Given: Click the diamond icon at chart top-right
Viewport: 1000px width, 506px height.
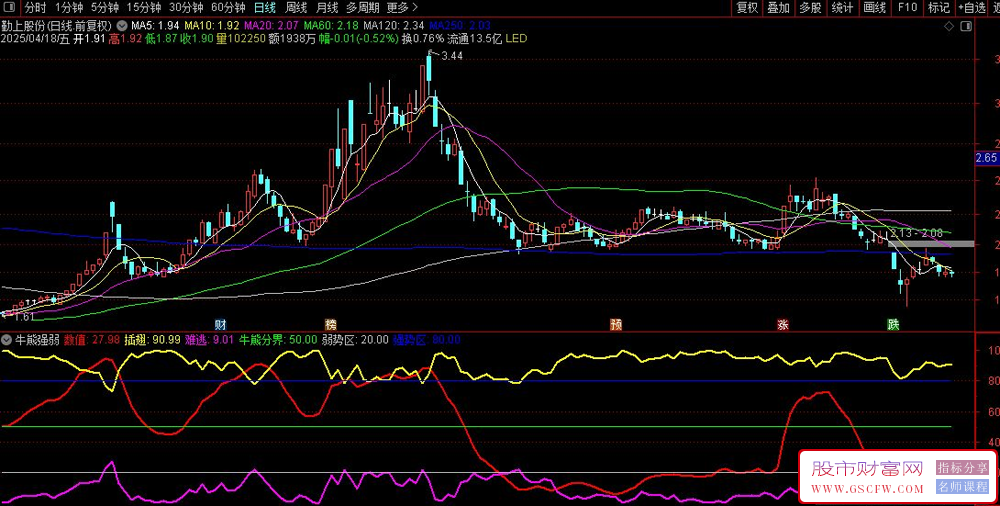Looking at the screenshot, I should (x=949, y=26).
